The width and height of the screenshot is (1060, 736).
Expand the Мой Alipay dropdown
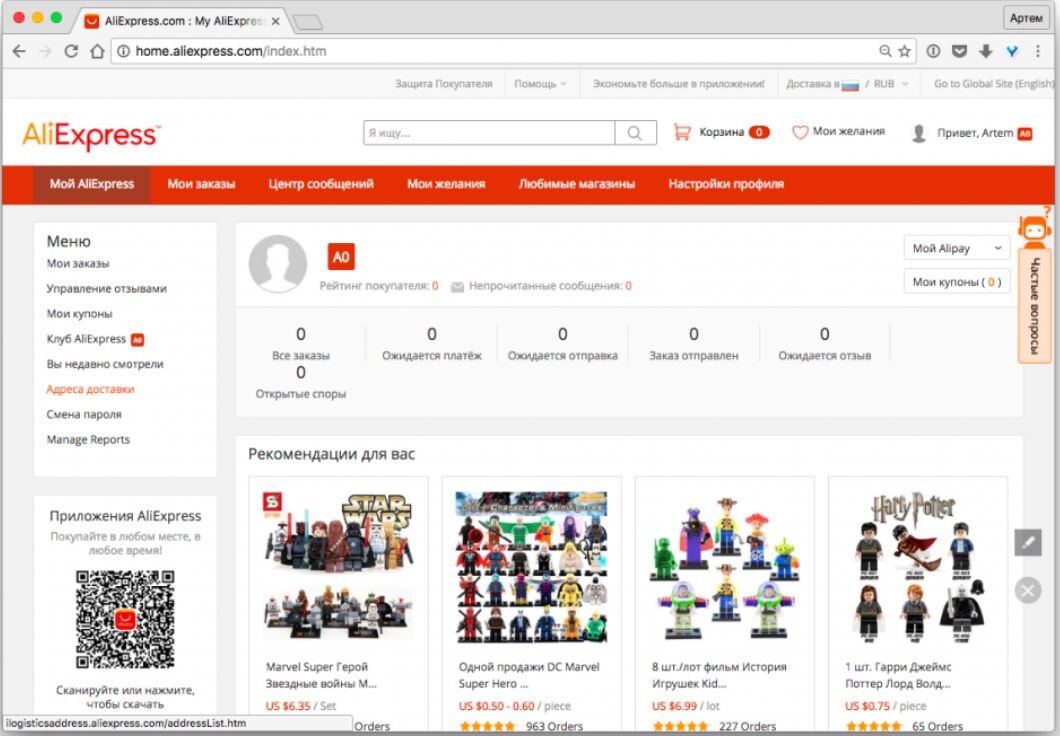tap(955, 247)
